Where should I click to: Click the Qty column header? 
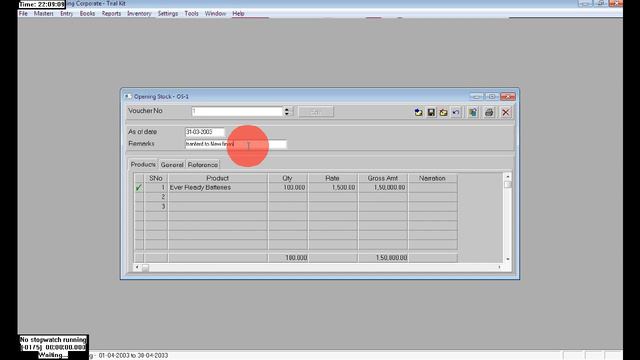tap(288, 178)
